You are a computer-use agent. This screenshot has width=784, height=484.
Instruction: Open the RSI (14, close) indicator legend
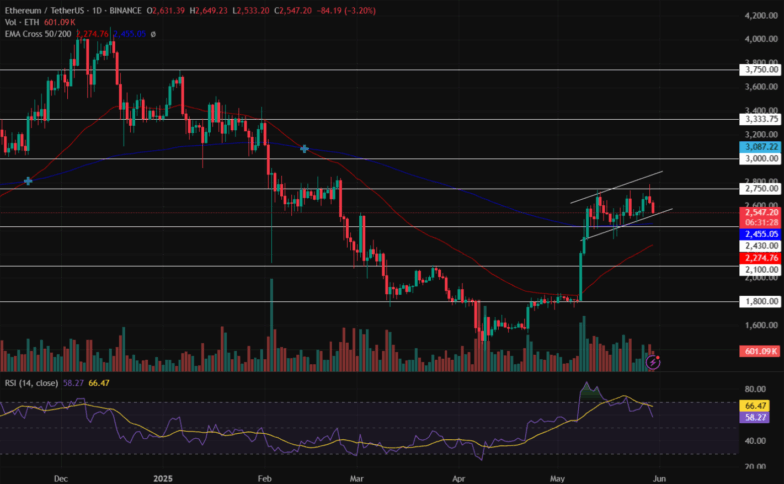[31, 383]
